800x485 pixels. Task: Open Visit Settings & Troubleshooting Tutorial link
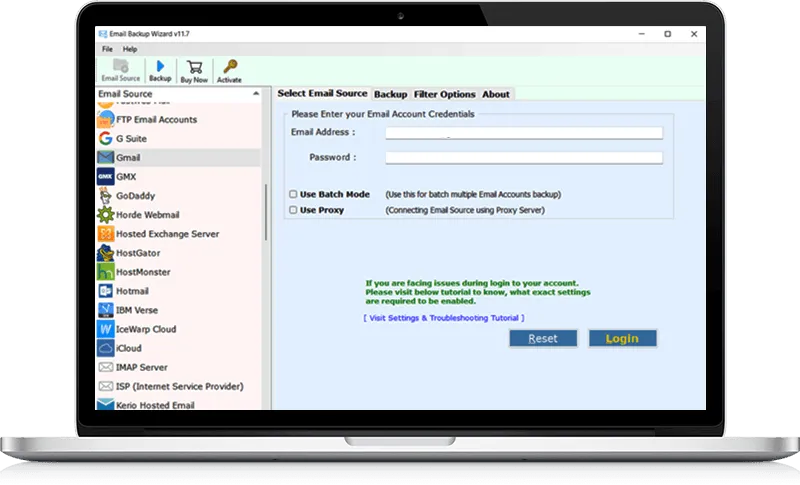pos(444,318)
